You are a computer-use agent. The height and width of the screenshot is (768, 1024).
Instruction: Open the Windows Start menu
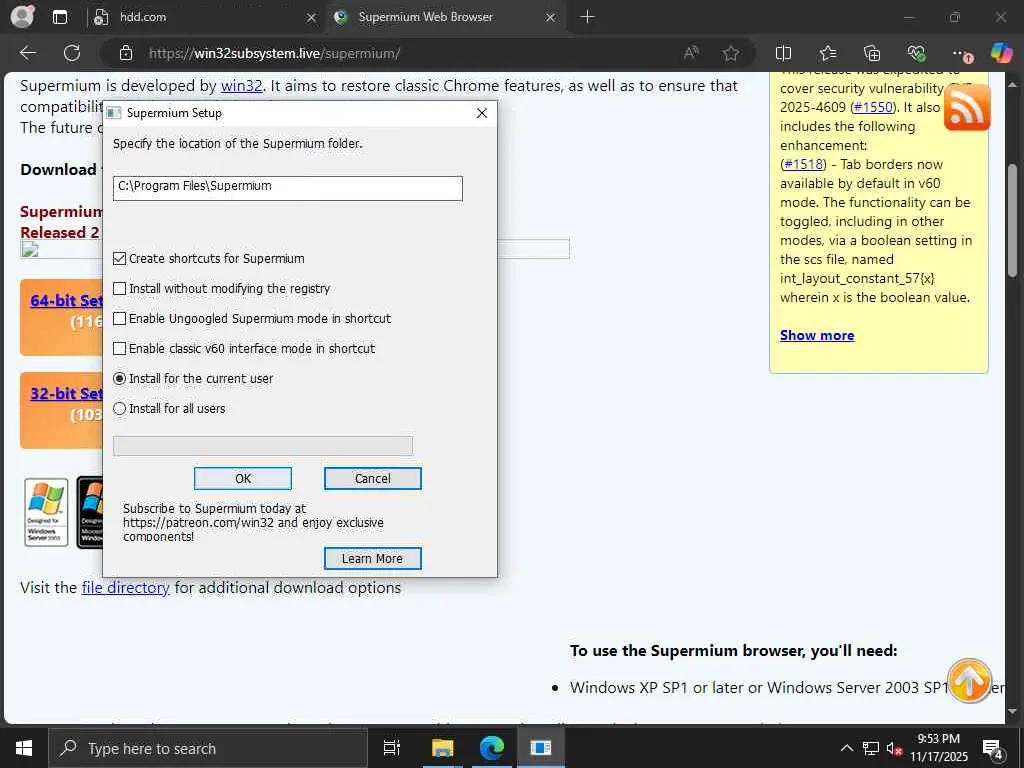pos(24,748)
